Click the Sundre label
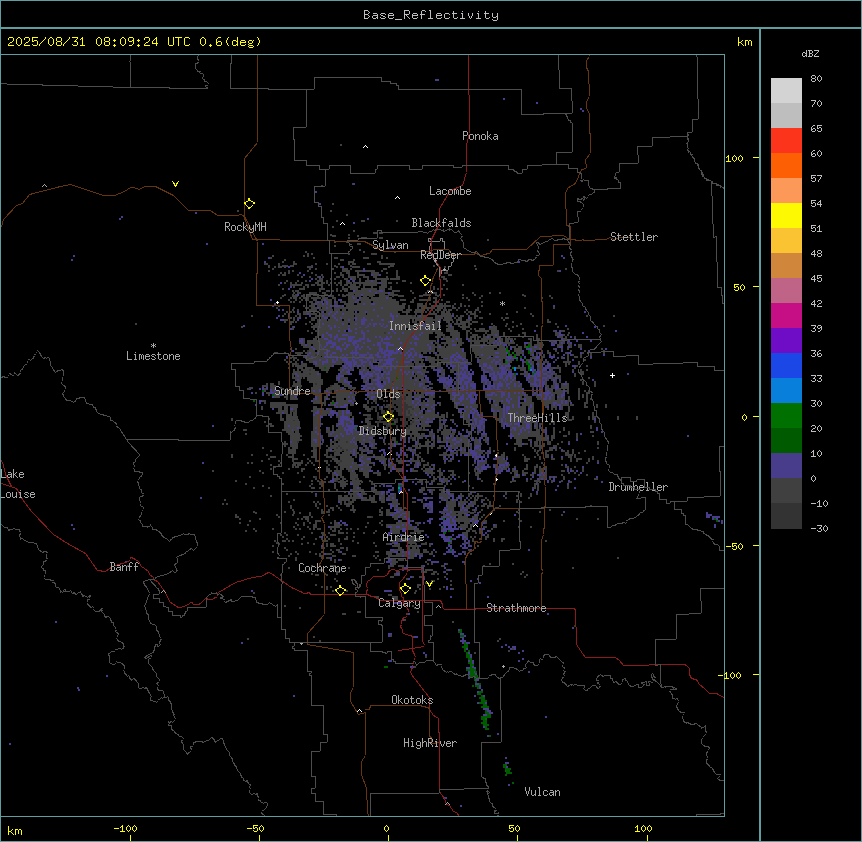This screenshot has height=842, width=862. tap(292, 391)
